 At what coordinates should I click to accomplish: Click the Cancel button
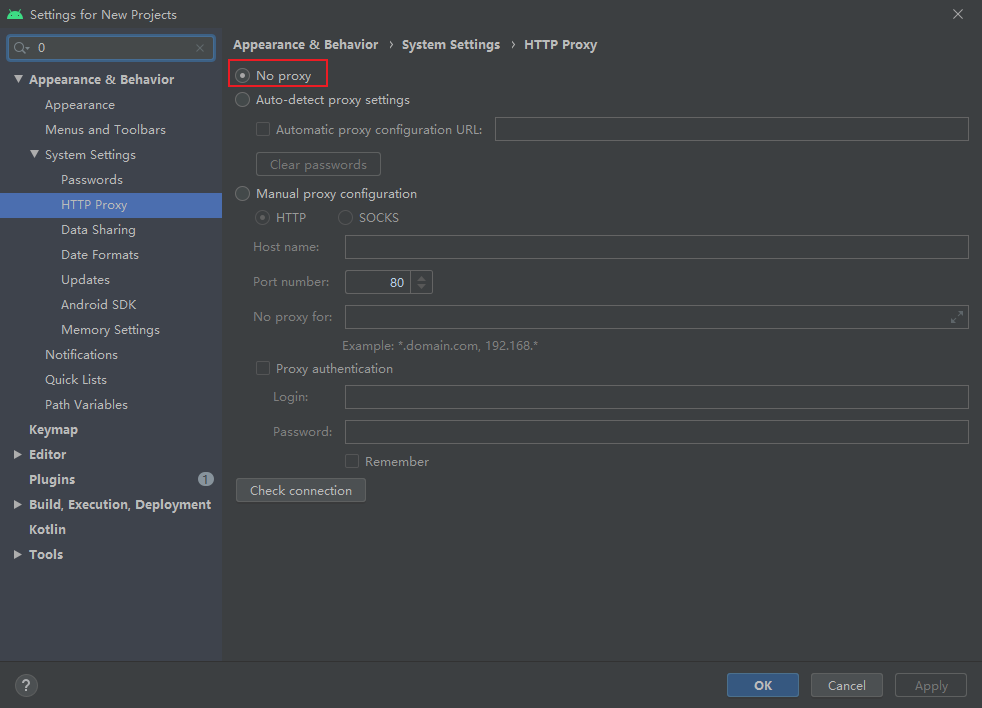coord(847,685)
